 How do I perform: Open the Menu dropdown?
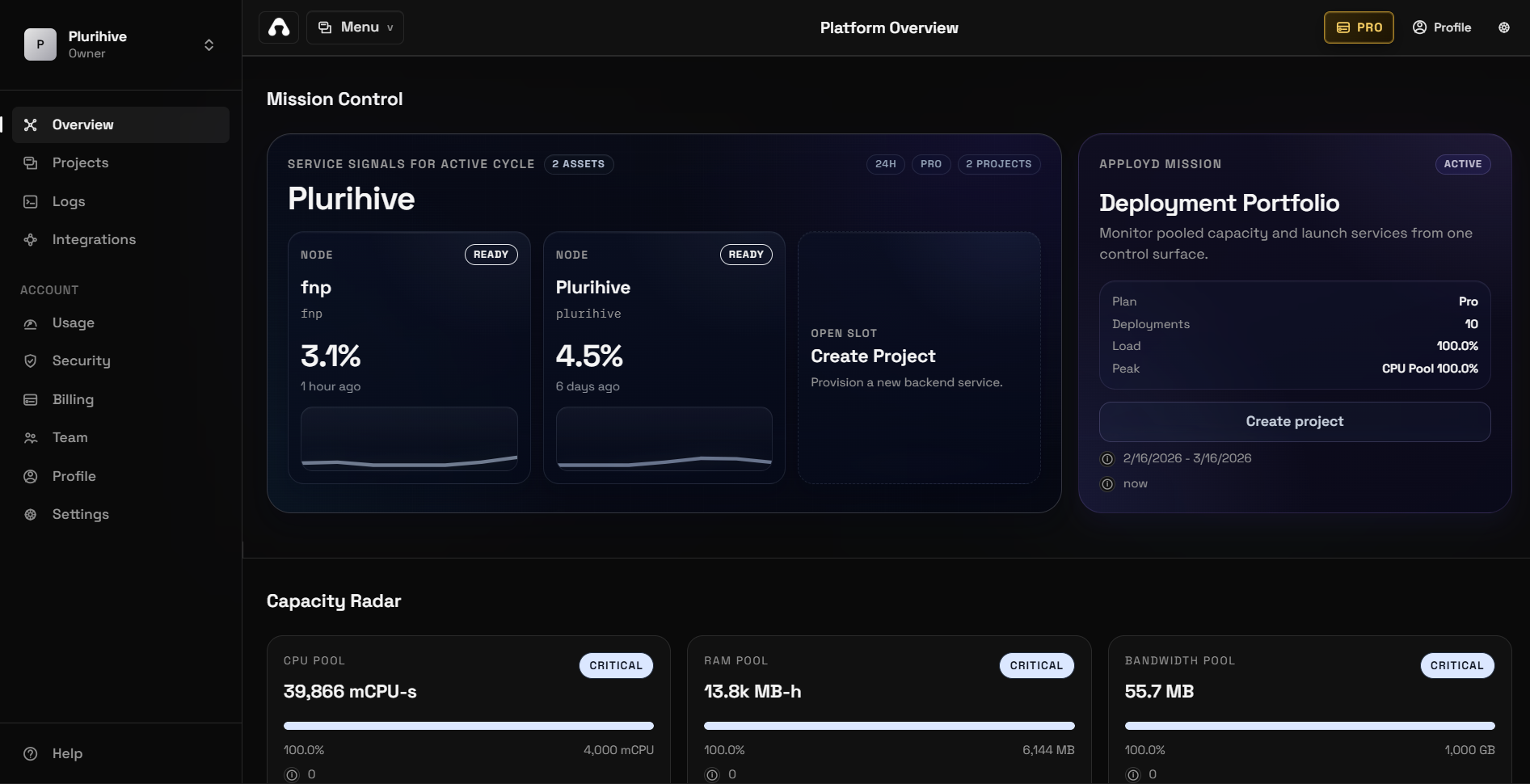click(355, 27)
